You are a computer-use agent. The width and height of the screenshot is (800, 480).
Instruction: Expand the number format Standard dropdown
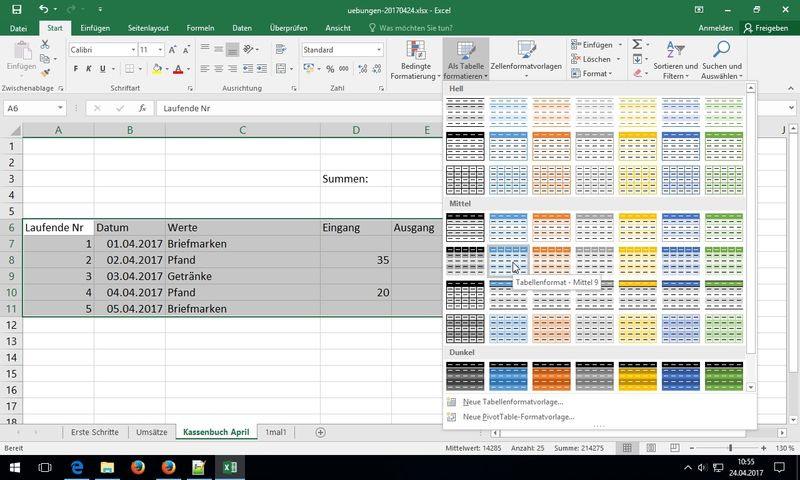[x=378, y=50]
